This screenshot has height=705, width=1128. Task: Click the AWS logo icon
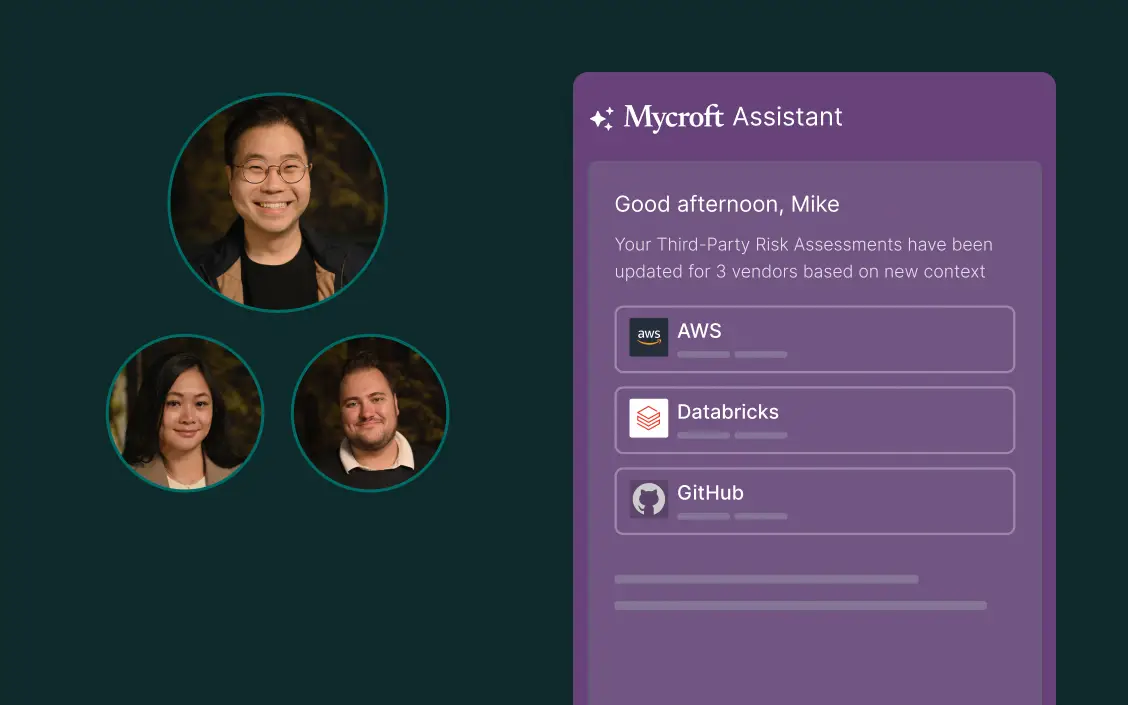click(x=648, y=337)
